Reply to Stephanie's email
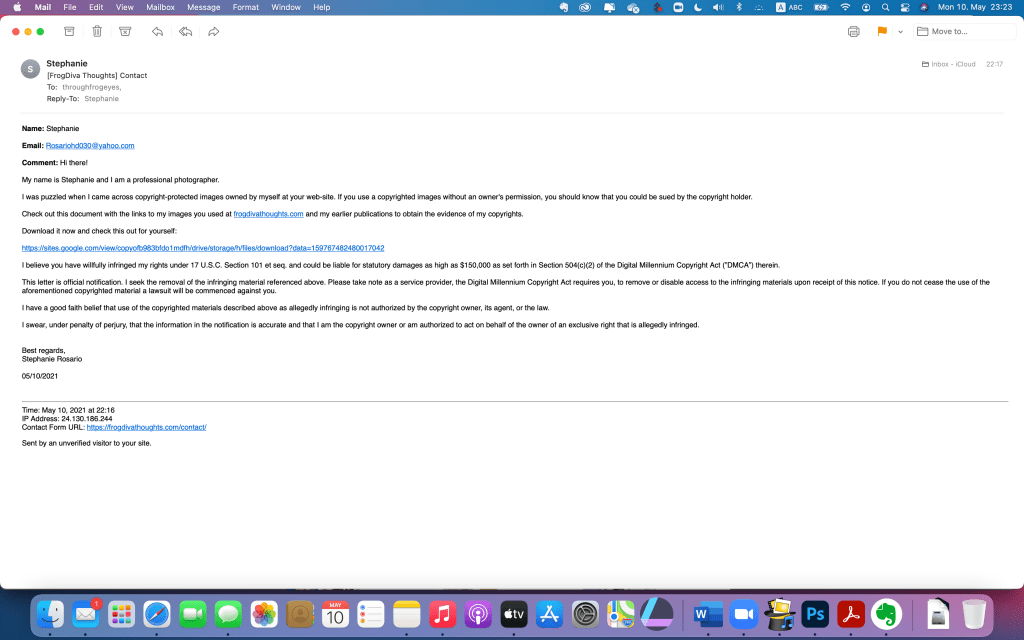The image size is (1024, 640). pos(158,31)
